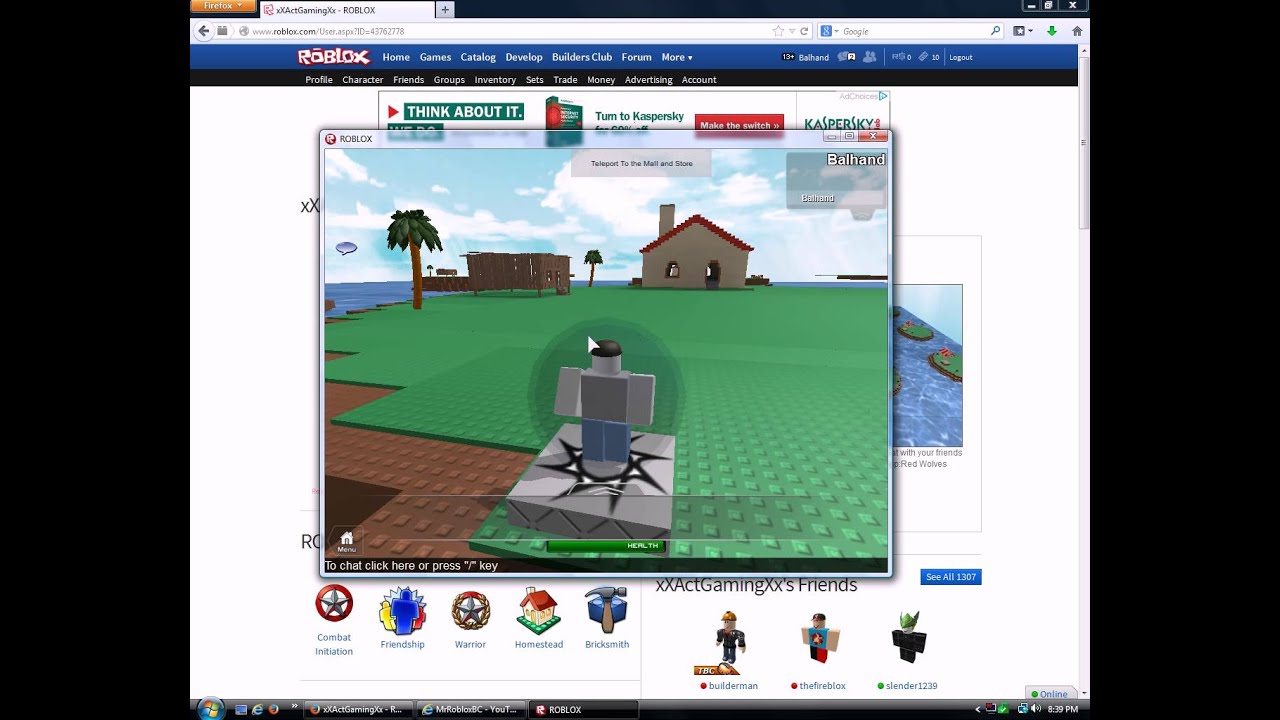Open builderman's friend profile link
This screenshot has width=1280, height=720.
733,686
